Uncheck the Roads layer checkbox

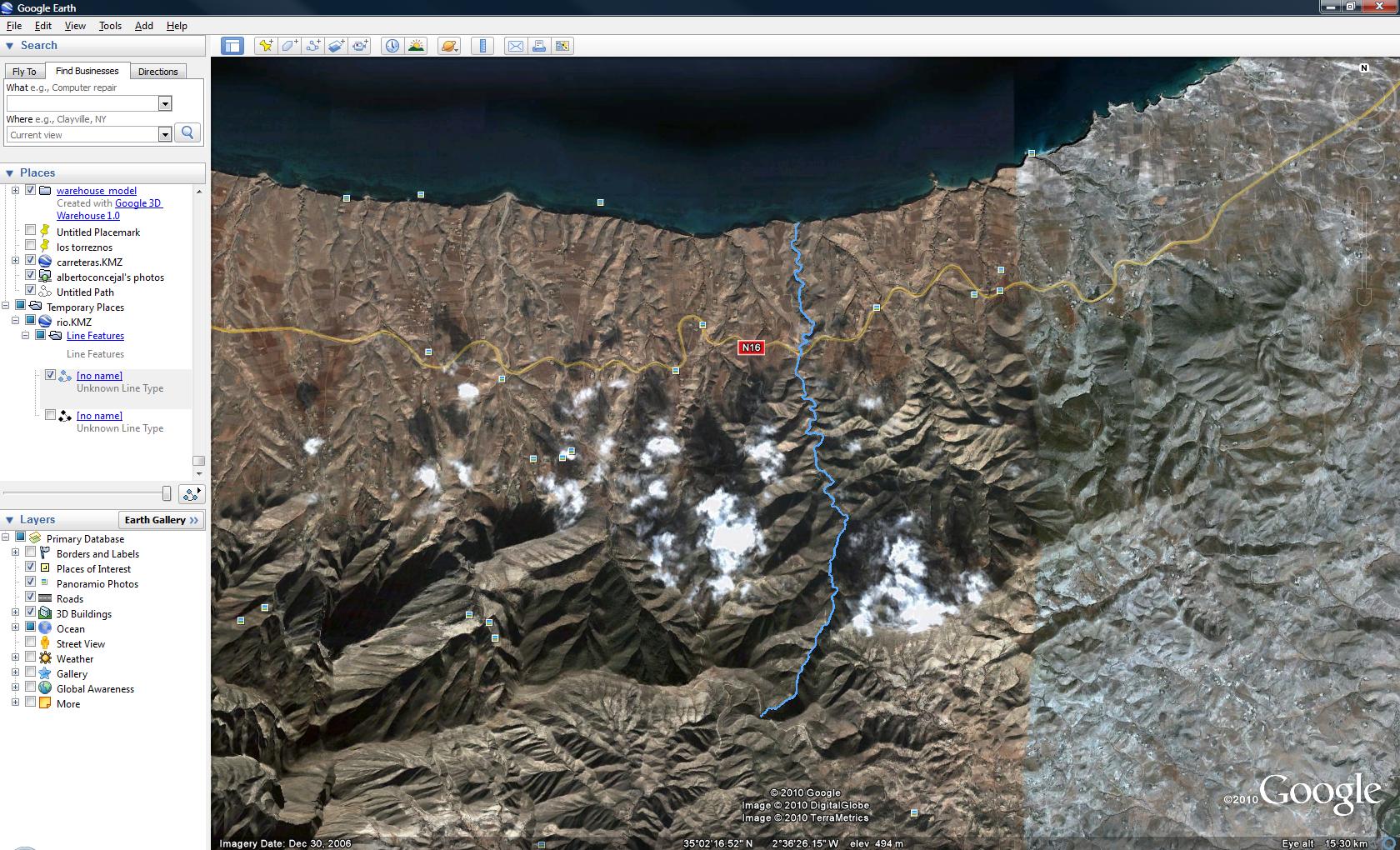(31, 597)
